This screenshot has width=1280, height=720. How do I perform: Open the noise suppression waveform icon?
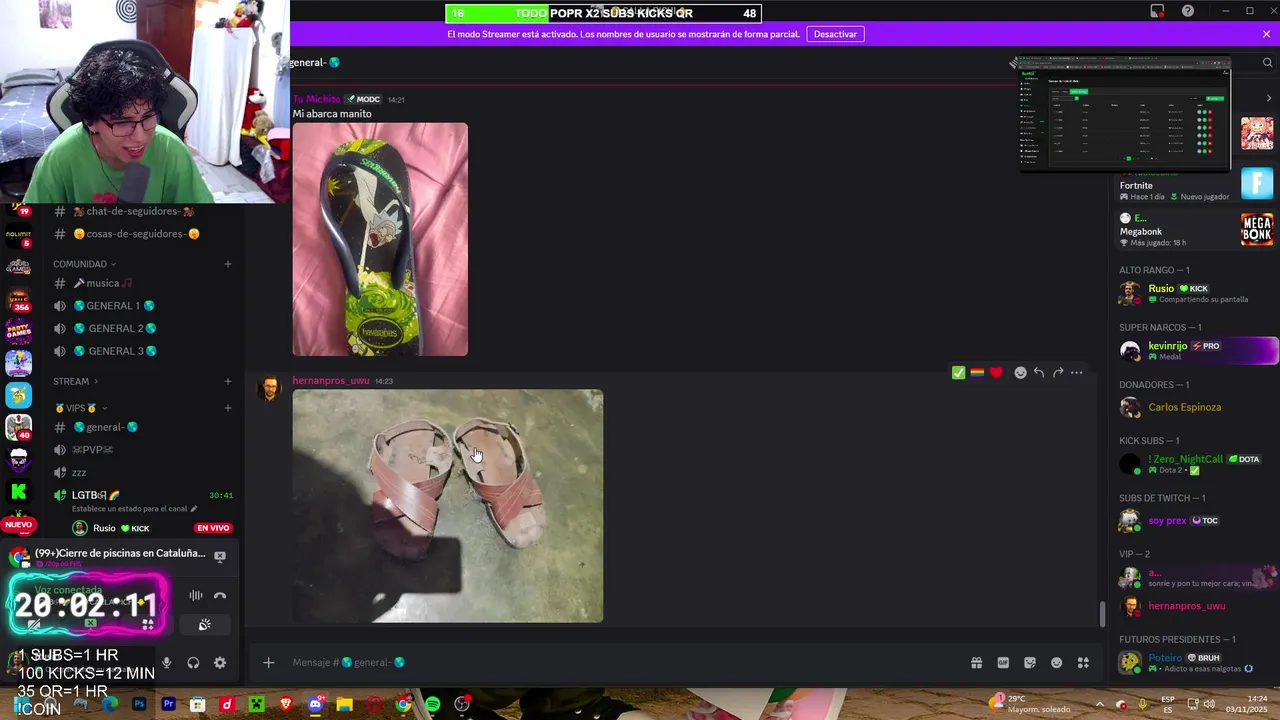[x=196, y=595]
